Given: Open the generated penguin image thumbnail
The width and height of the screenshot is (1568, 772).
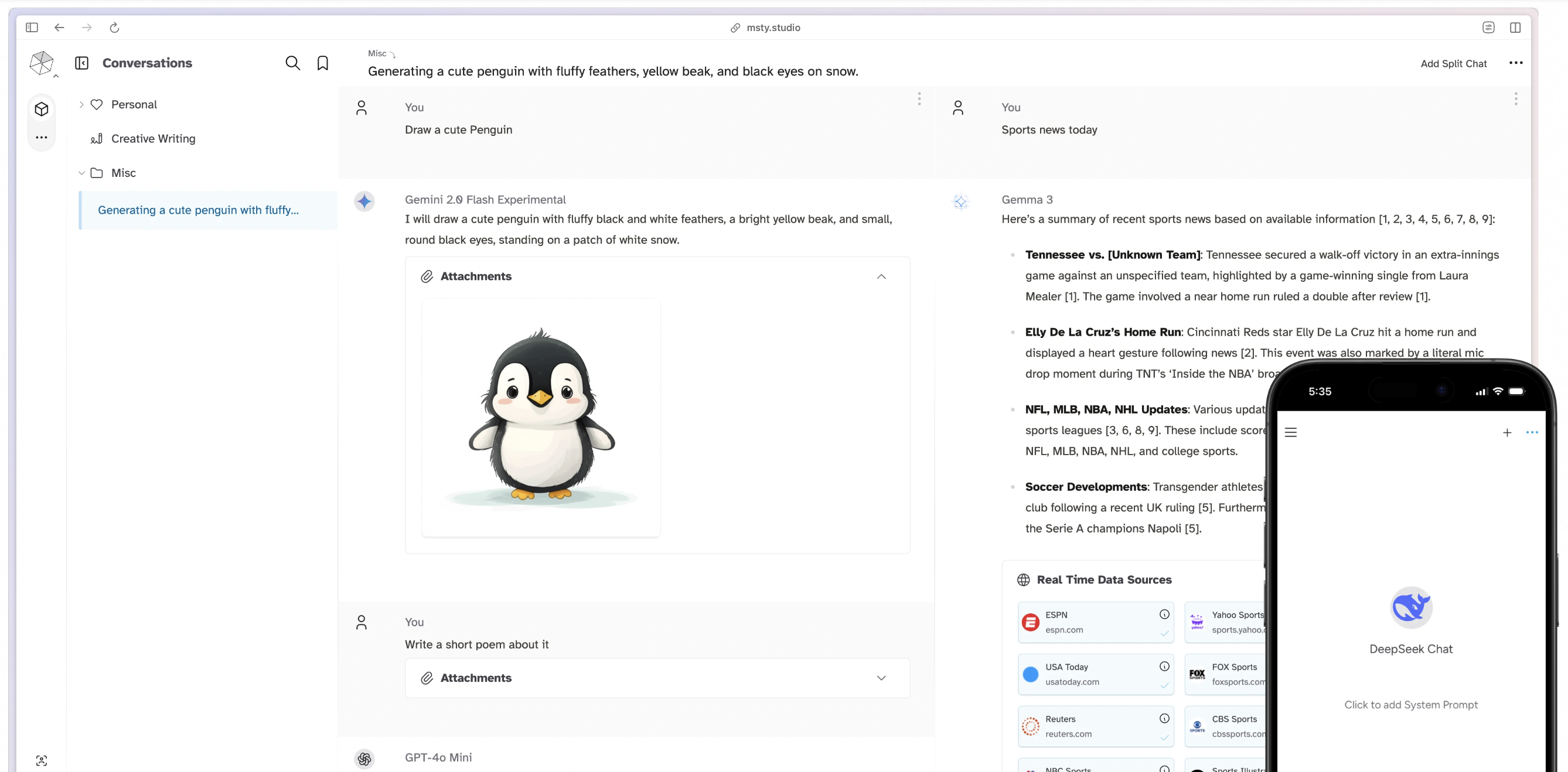Looking at the screenshot, I should [x=540, y=417].
